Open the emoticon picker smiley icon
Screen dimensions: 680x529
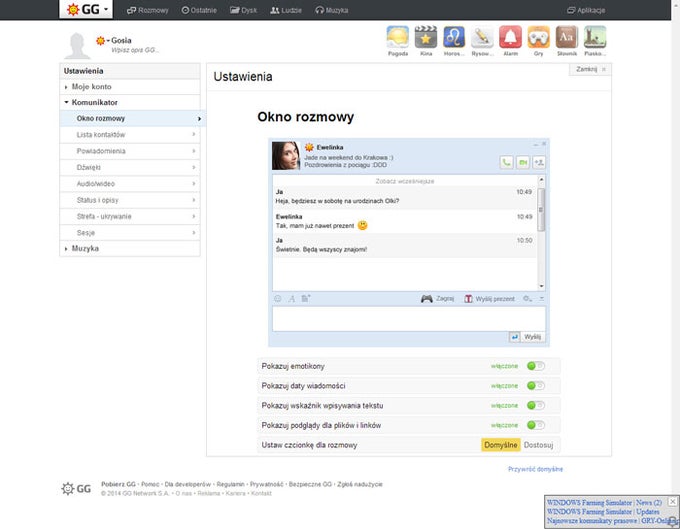pyautogui.click(x=278, y=298)
